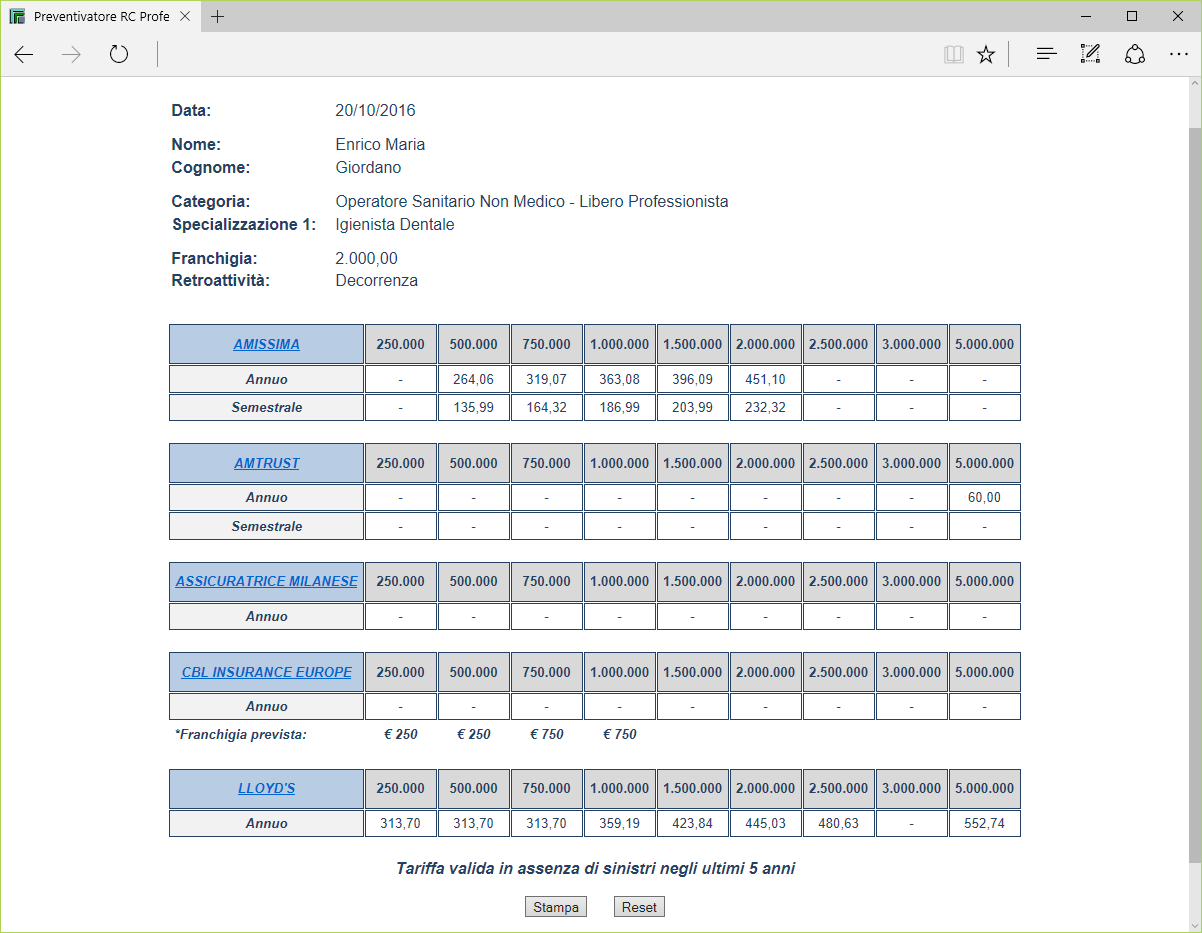The image size is (1202, 933).
Task: Select Amissima annual price 451,10
Action: 766,379
